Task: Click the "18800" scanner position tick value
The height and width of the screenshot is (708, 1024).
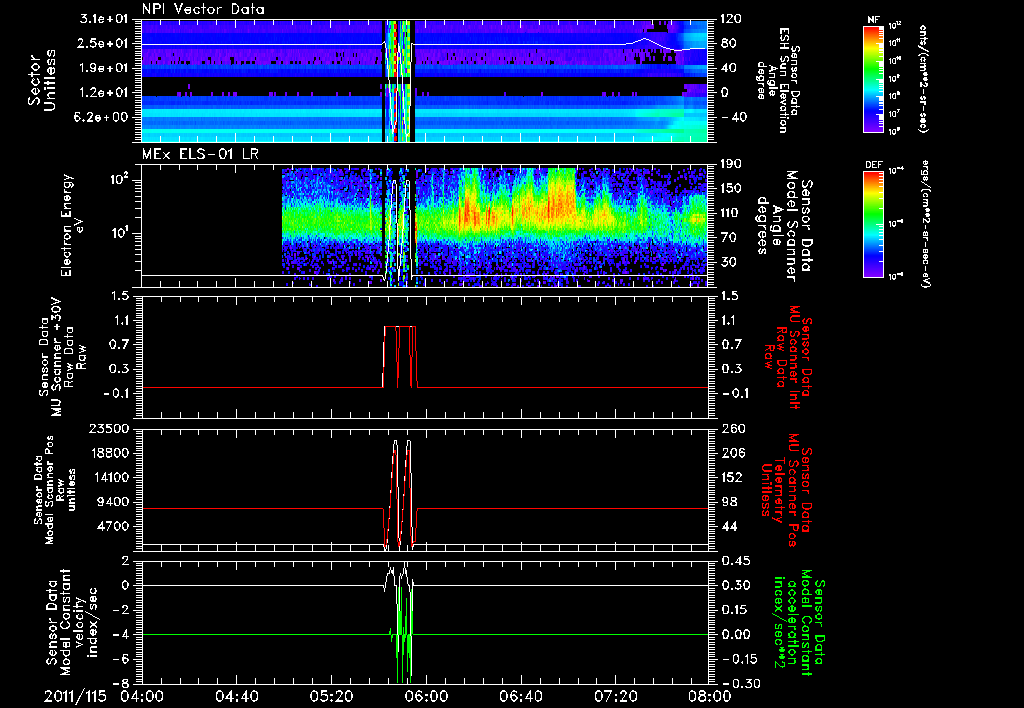Action: coord(110,453)
